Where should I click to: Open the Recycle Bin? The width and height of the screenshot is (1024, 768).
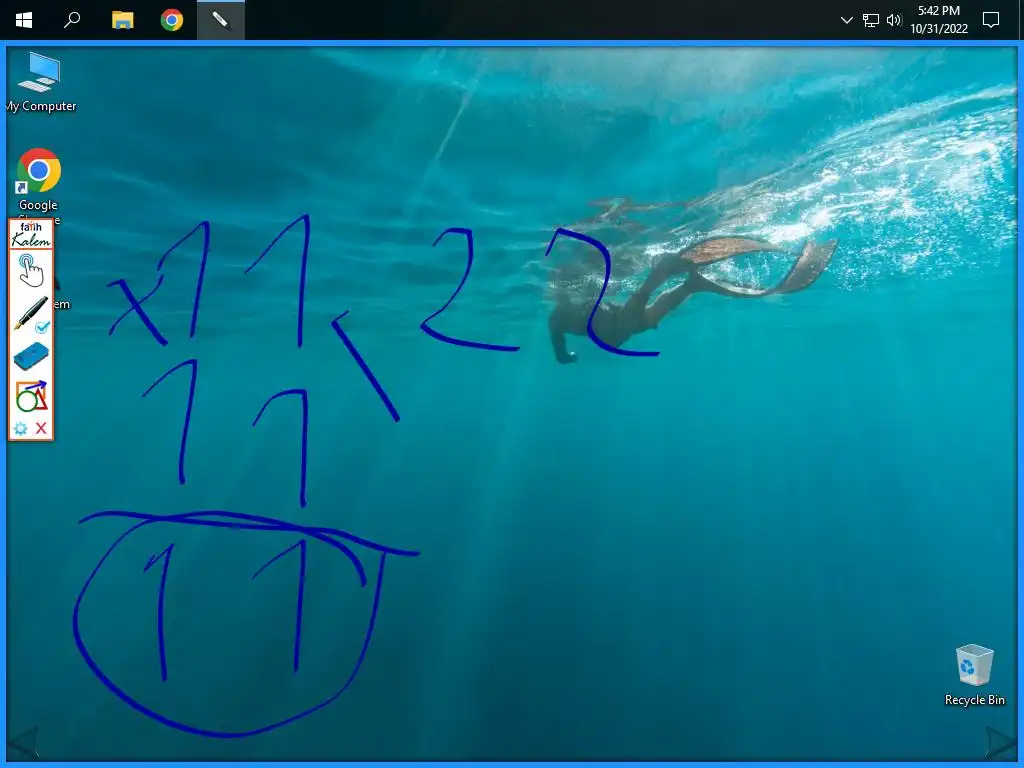point(974,675)
